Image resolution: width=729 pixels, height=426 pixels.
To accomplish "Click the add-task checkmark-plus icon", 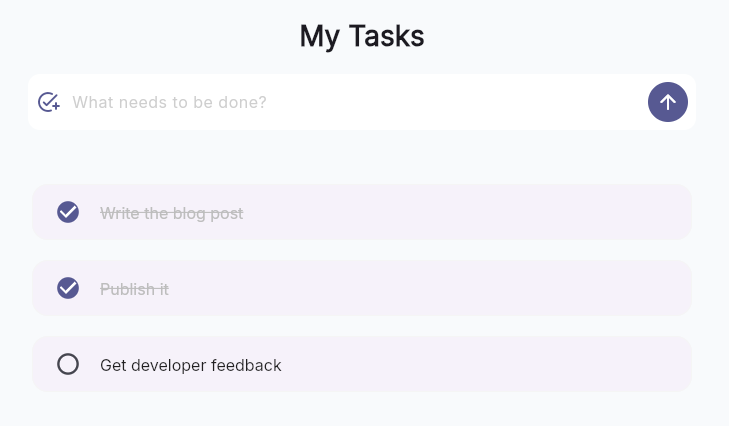I will point(49,102).
